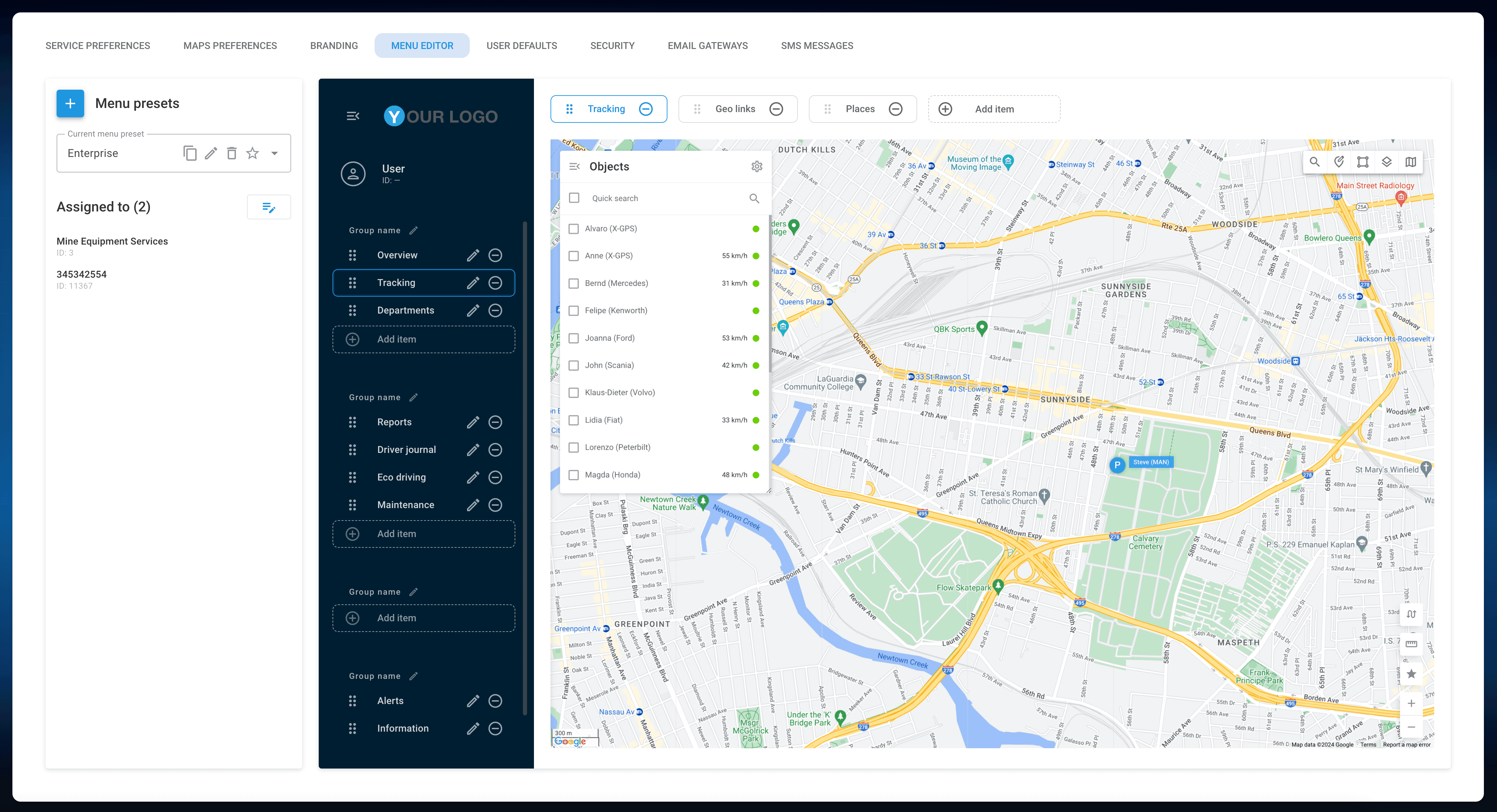Open the Maps Preferences tab
This screenshot has width=1497, height=812.
pyautogui.click(x=229, y=45)
